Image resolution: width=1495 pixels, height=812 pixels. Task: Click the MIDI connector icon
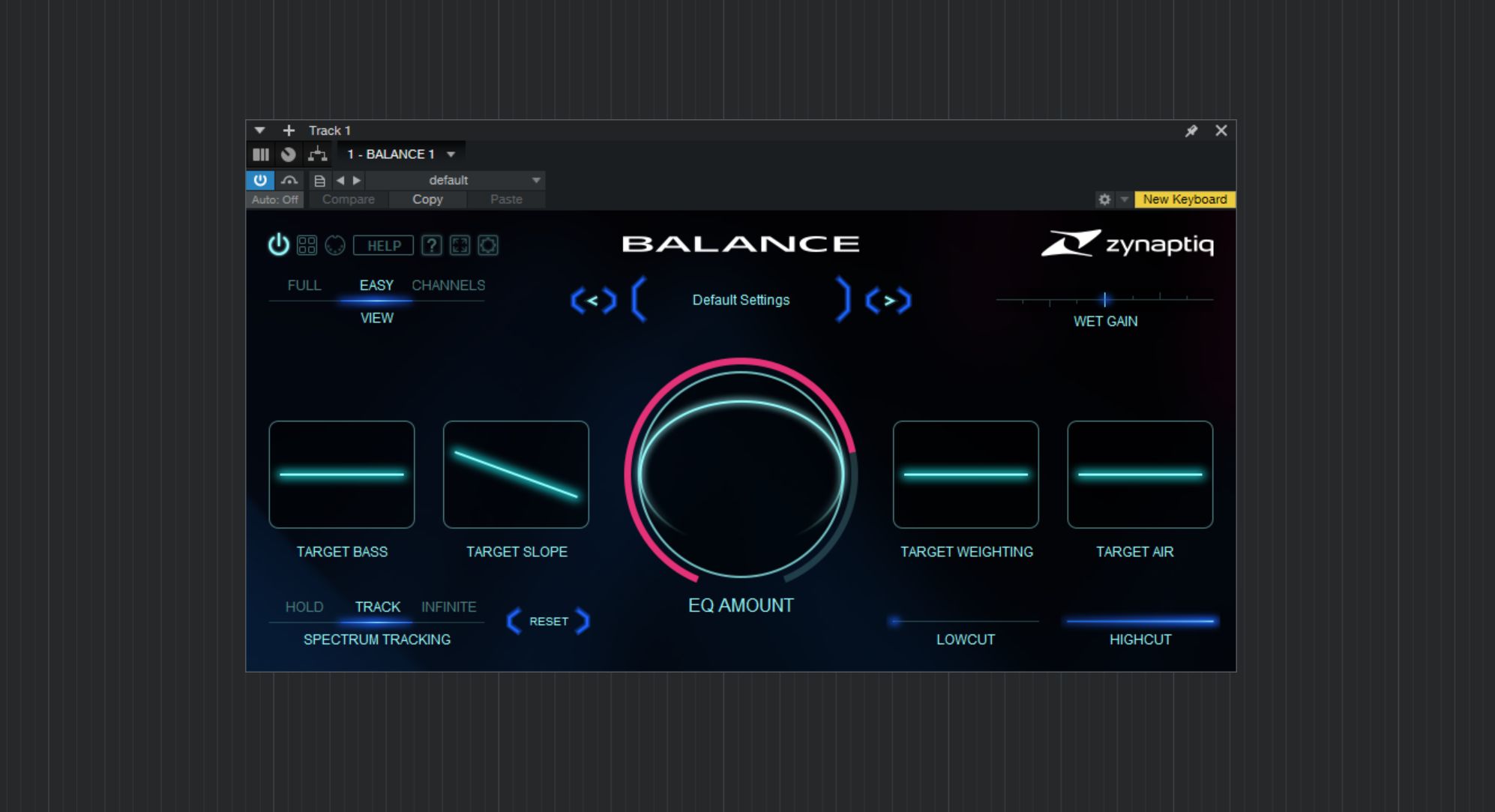335,245
